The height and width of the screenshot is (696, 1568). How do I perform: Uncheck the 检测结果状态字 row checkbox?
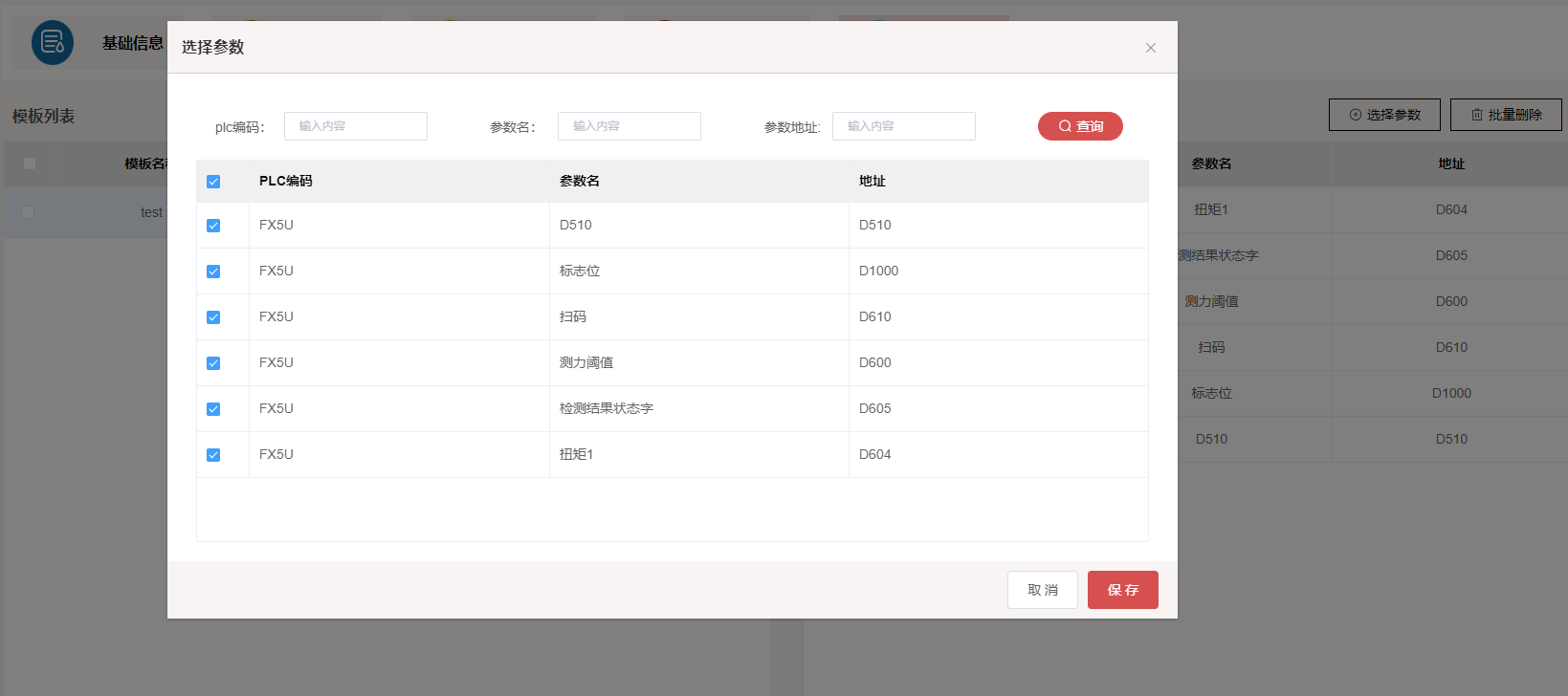213,409
